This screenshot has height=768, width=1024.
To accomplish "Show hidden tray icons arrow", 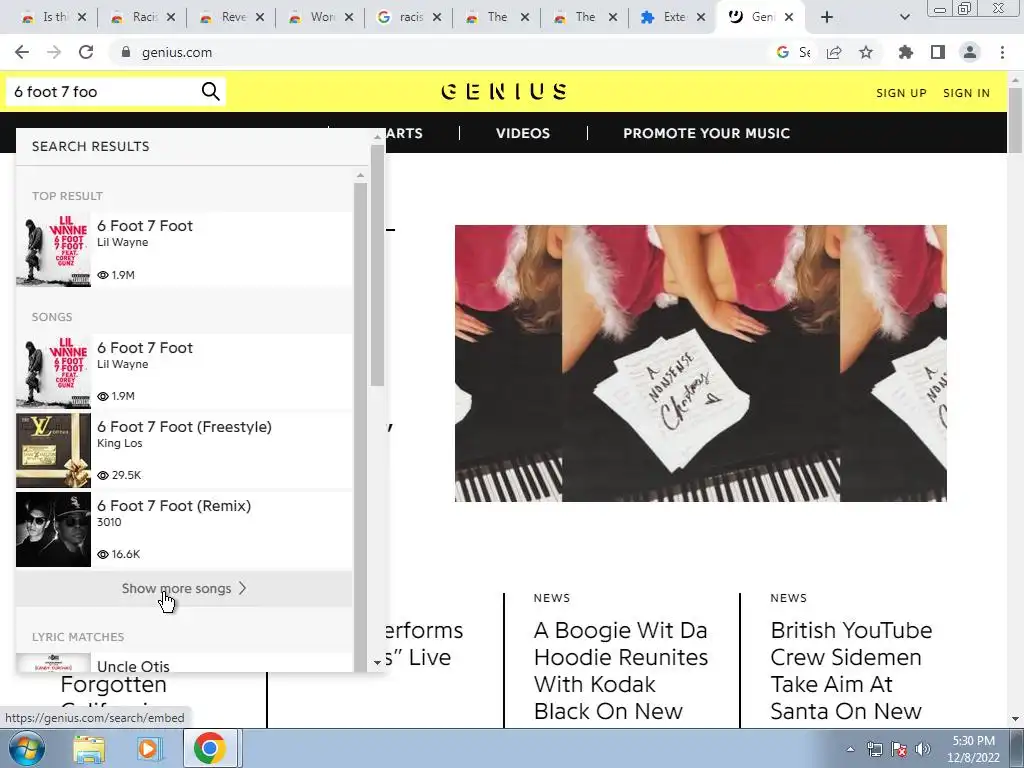I will [850, 749].
